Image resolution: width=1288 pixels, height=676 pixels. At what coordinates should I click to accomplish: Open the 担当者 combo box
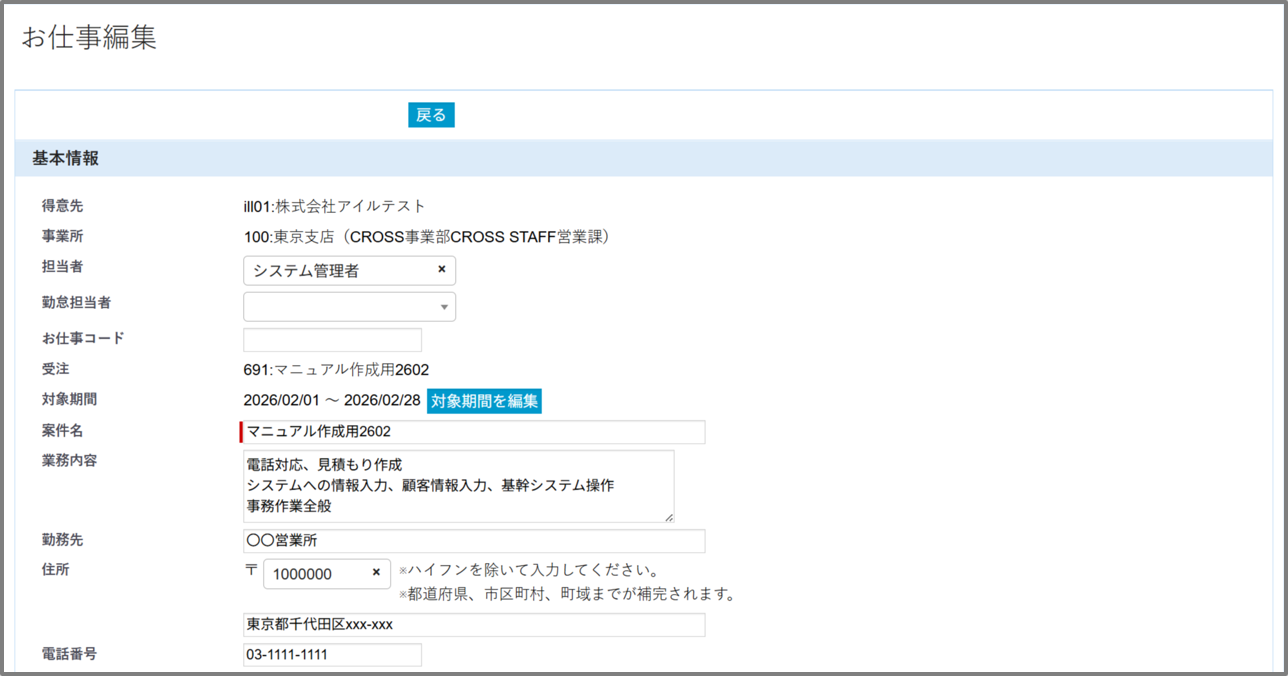(349, 271)
